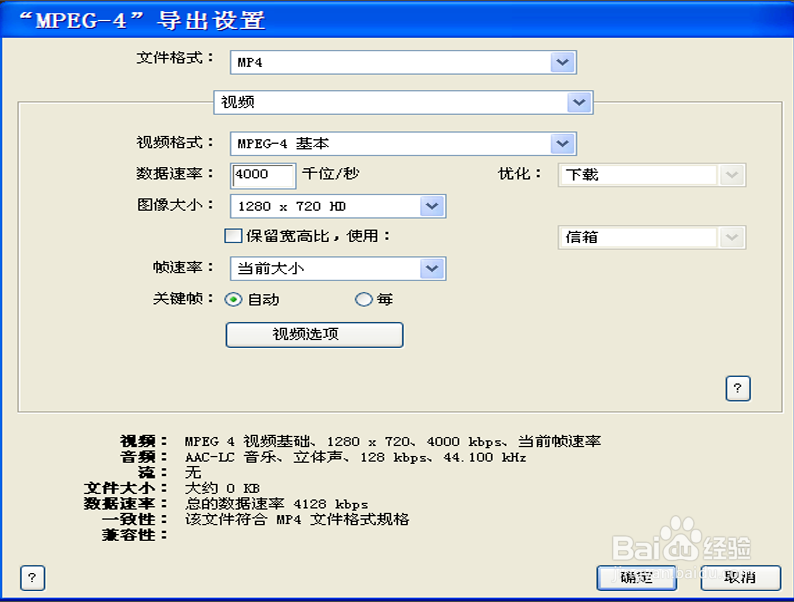Image resolution: width=794 pixels, height=602 pixels.
Task: Open the help button inside the video panel
Action: click(x=737, y=388)
